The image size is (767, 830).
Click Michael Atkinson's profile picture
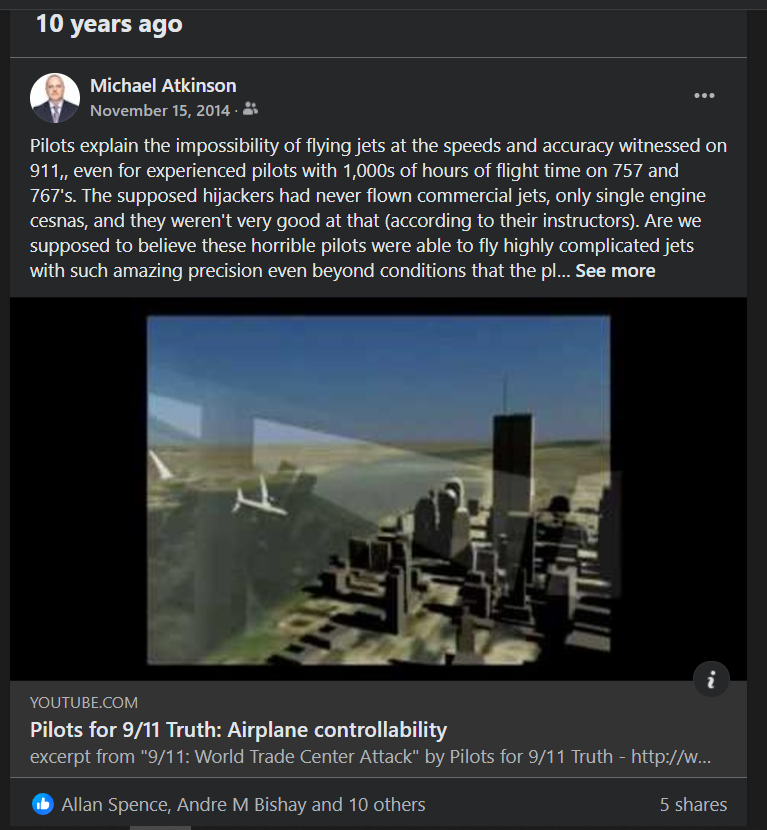pyautogui.click(x=55, y=98)
